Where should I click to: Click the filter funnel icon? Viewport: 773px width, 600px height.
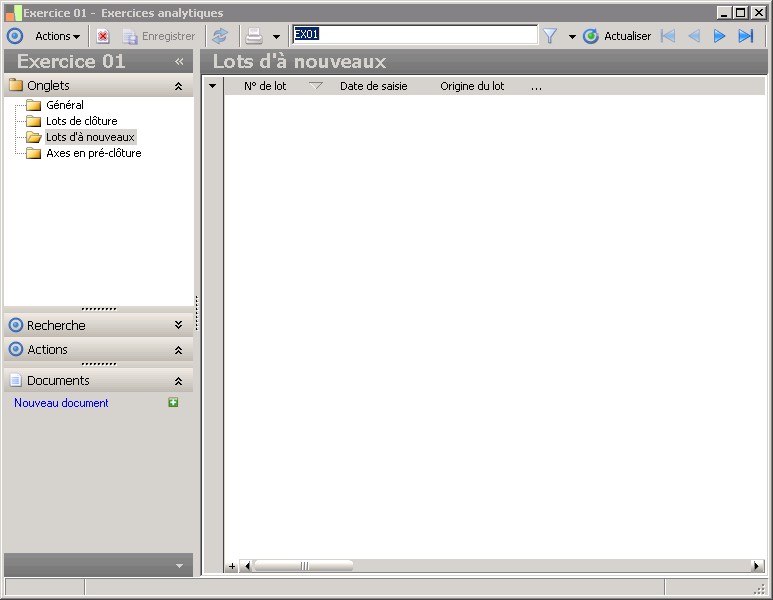pos(550,36)
